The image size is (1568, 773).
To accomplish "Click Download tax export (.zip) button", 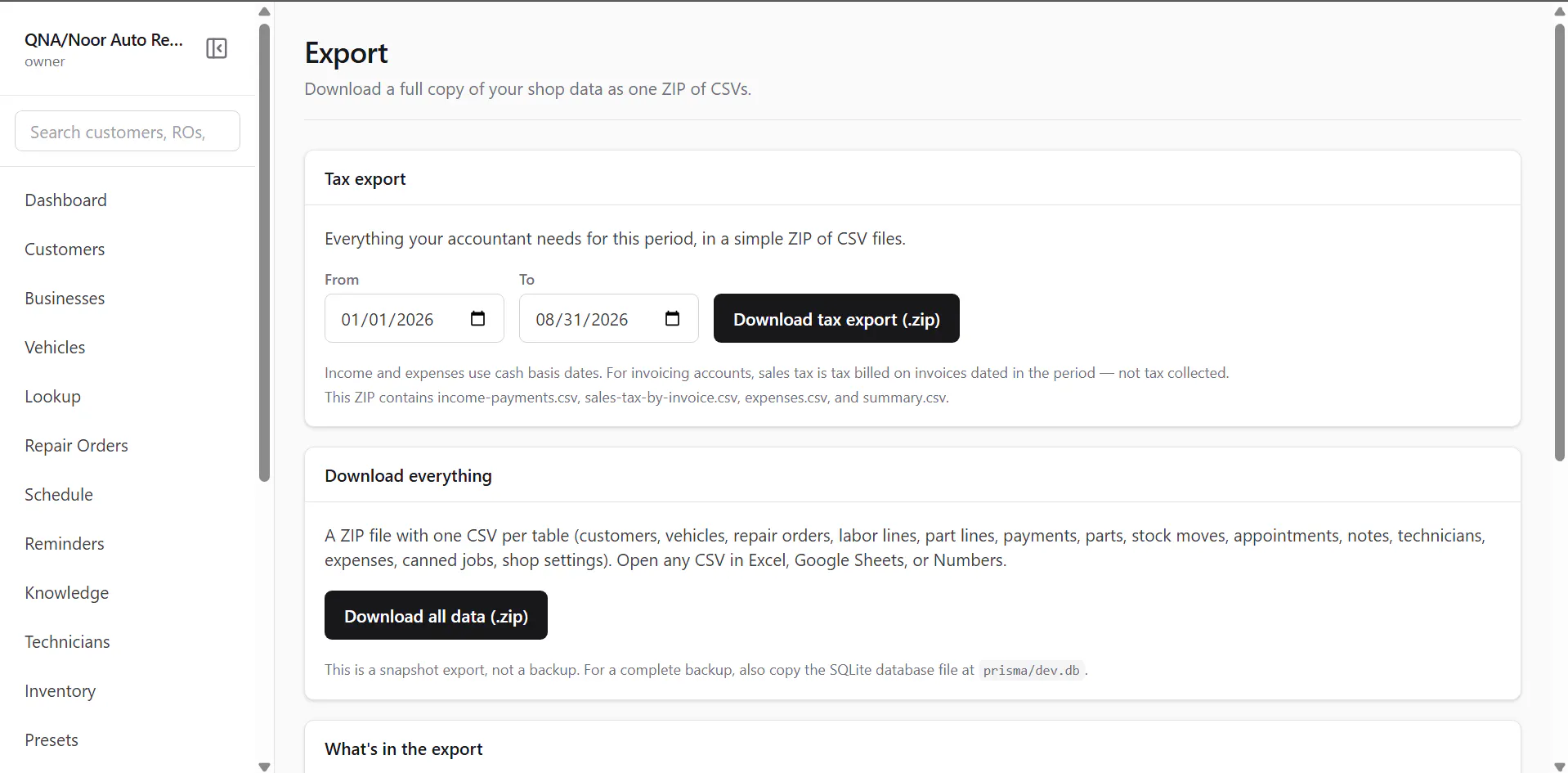I will coord(836,318).
